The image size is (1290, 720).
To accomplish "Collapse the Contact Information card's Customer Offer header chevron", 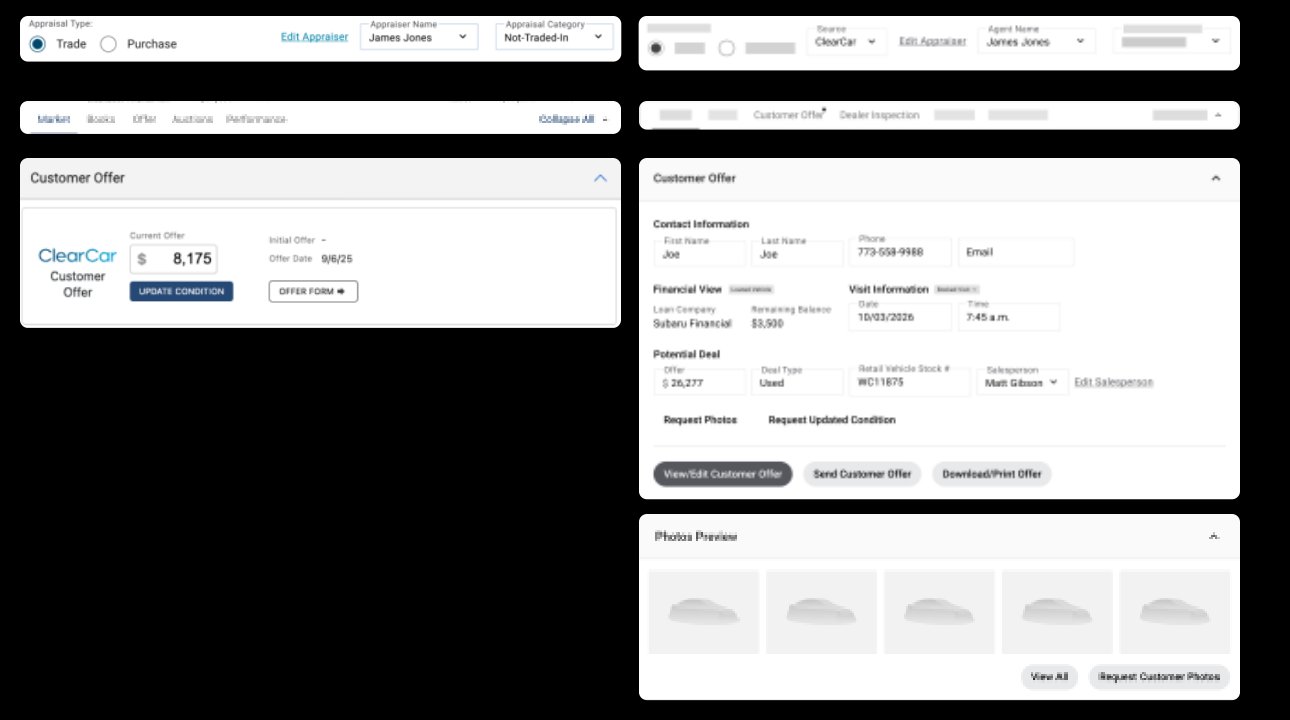I will tap(1215, 178).
